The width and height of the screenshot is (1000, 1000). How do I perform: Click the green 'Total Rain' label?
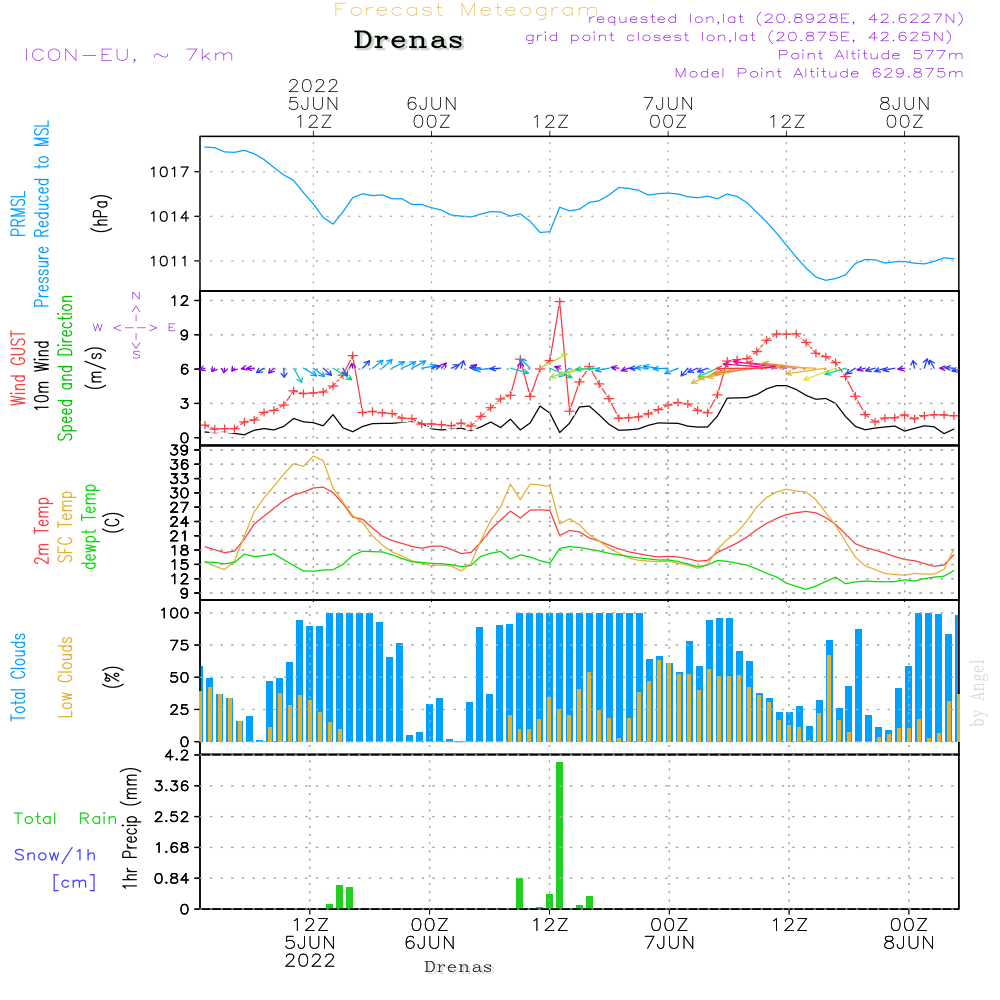click(66, 819)
